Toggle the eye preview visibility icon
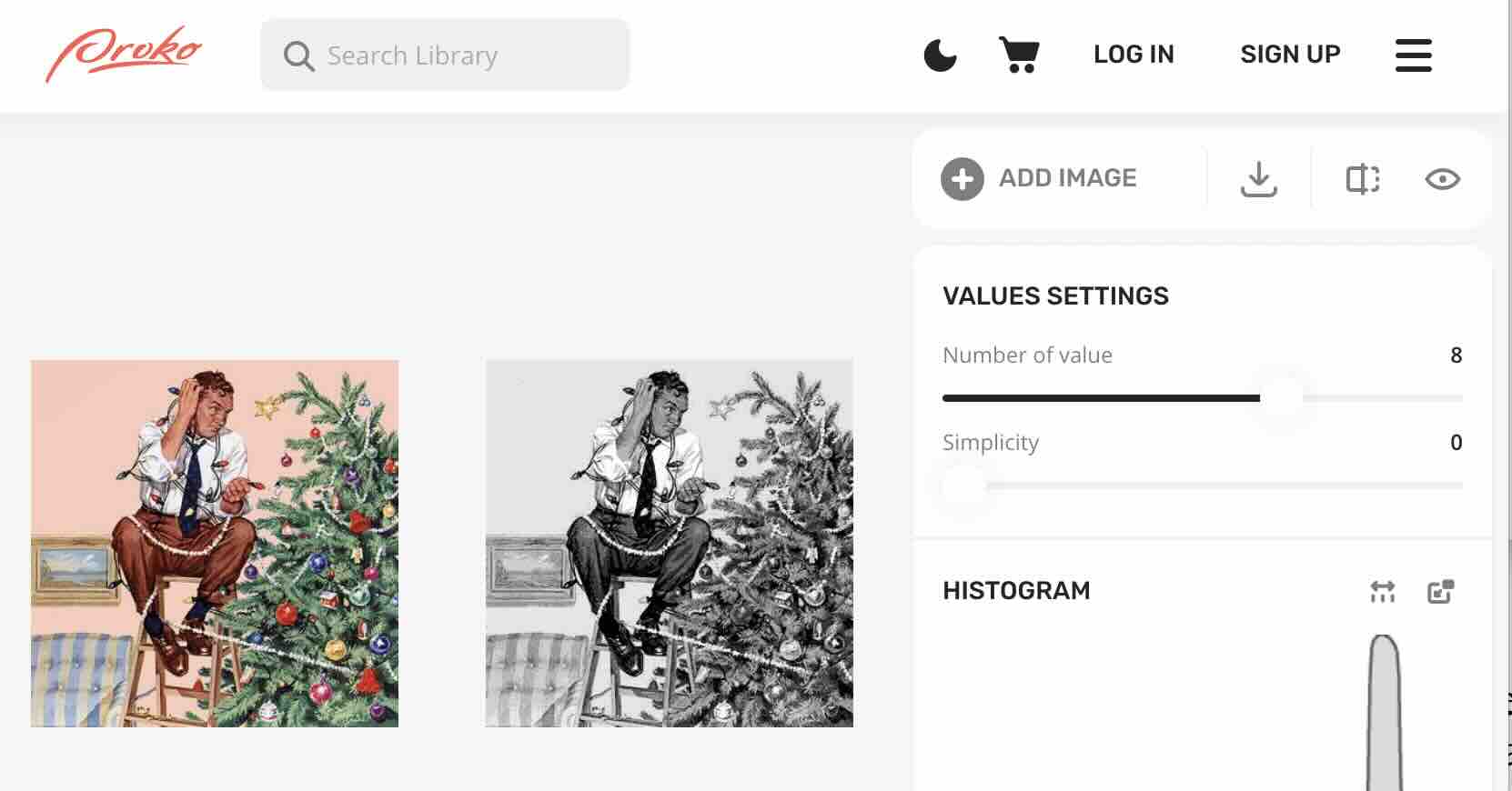This screenshot has width=1512, height=791. point(1442,179)
